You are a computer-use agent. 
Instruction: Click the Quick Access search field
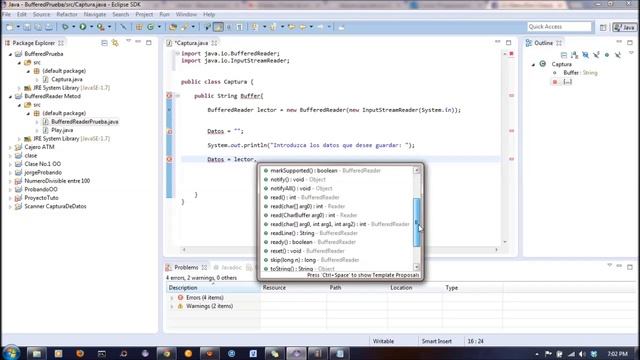559,27
